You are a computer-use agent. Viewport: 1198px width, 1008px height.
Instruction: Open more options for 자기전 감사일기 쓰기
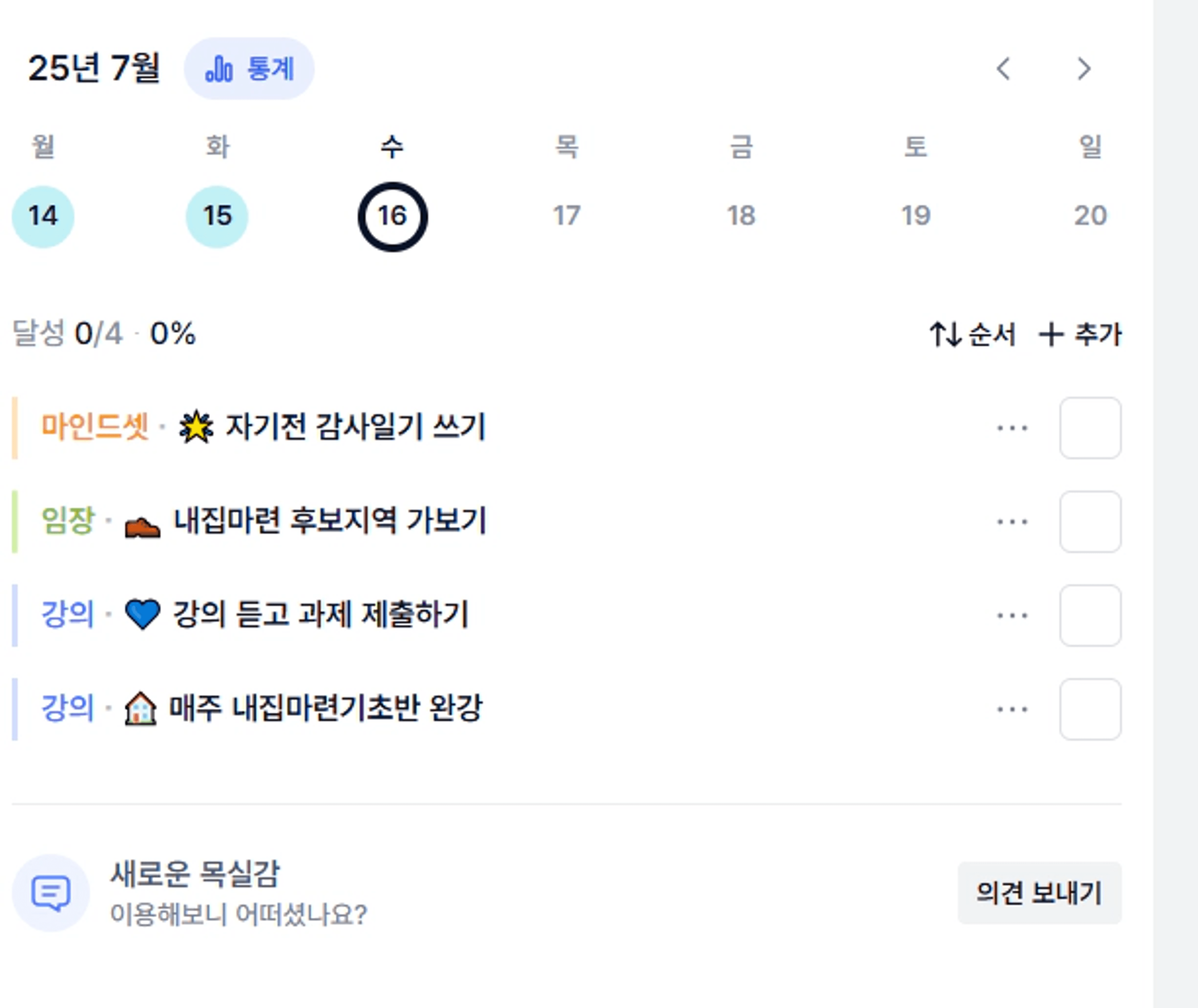tap(1012, 428)
